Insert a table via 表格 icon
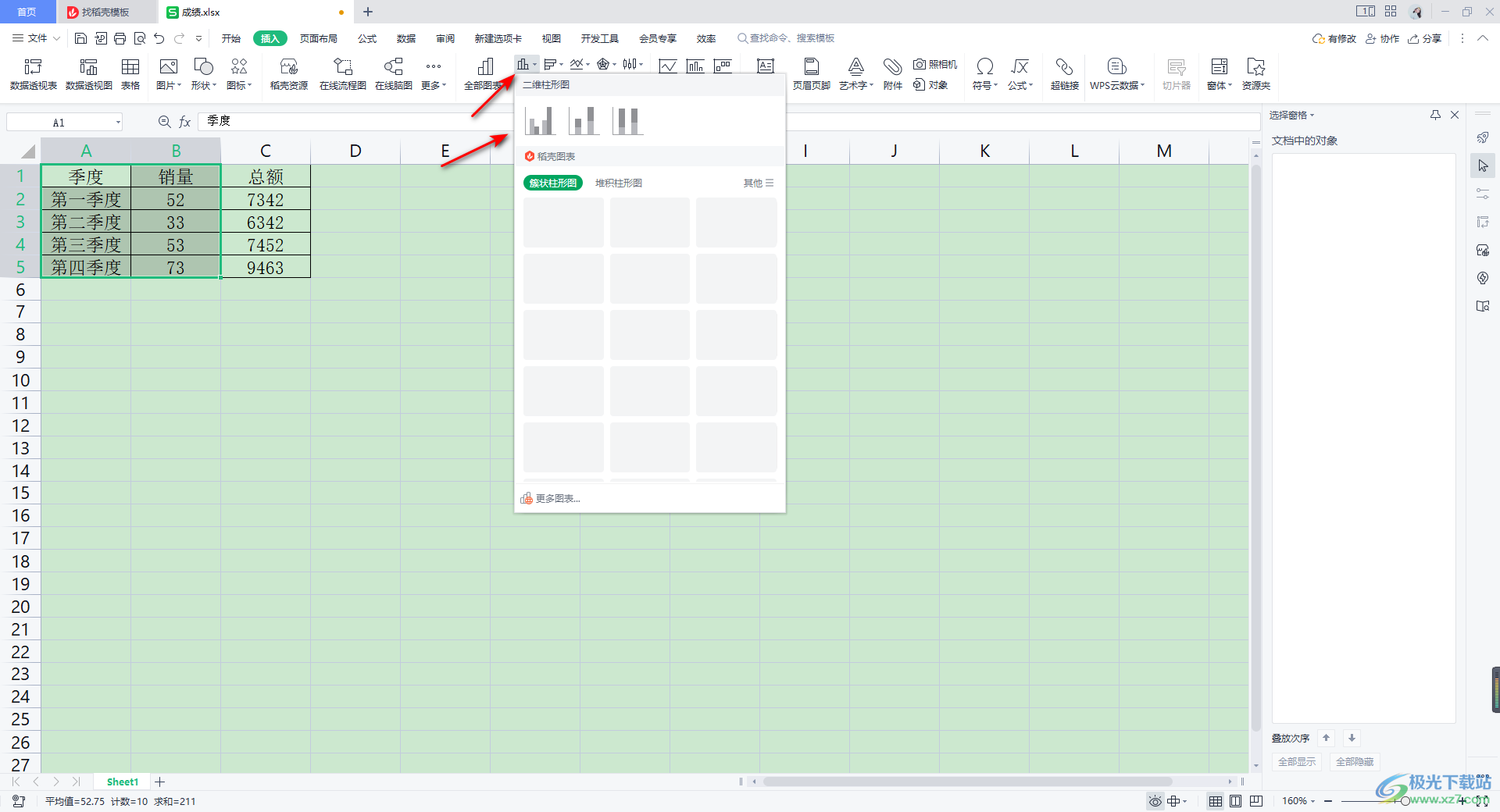Image resolution: width=1500 pixels, height=812 pixels. (x=130, y=74)
